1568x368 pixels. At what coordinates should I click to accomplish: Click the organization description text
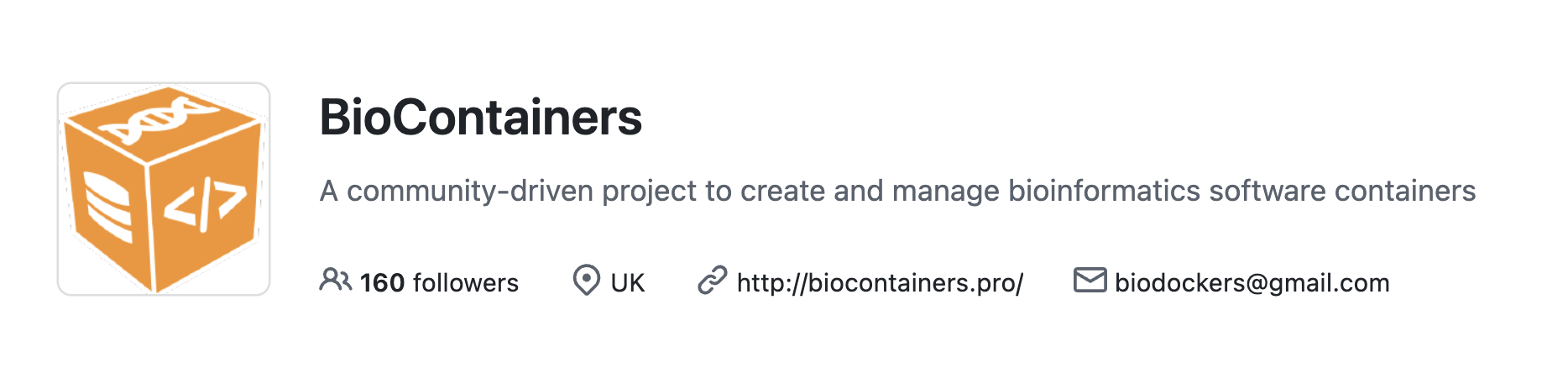pos(896,192)
